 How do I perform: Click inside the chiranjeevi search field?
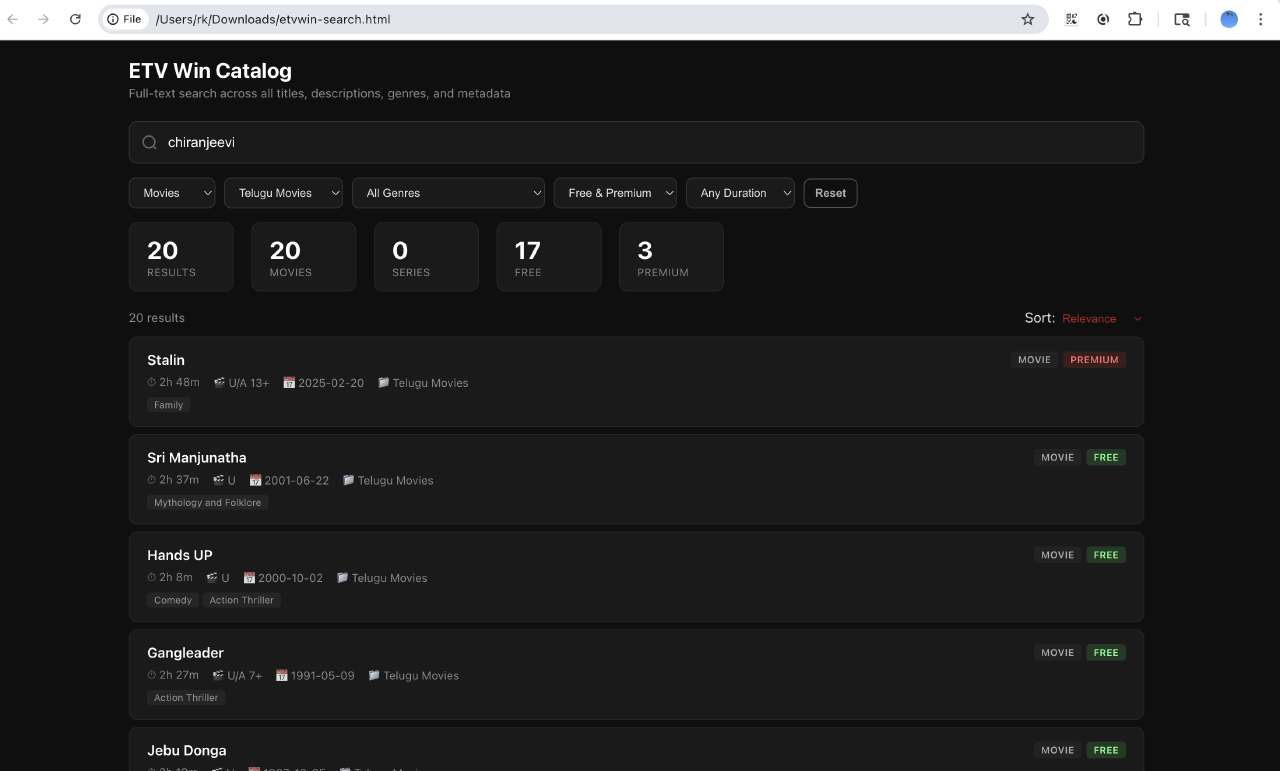pyautogui.click(x=400, y=142)
